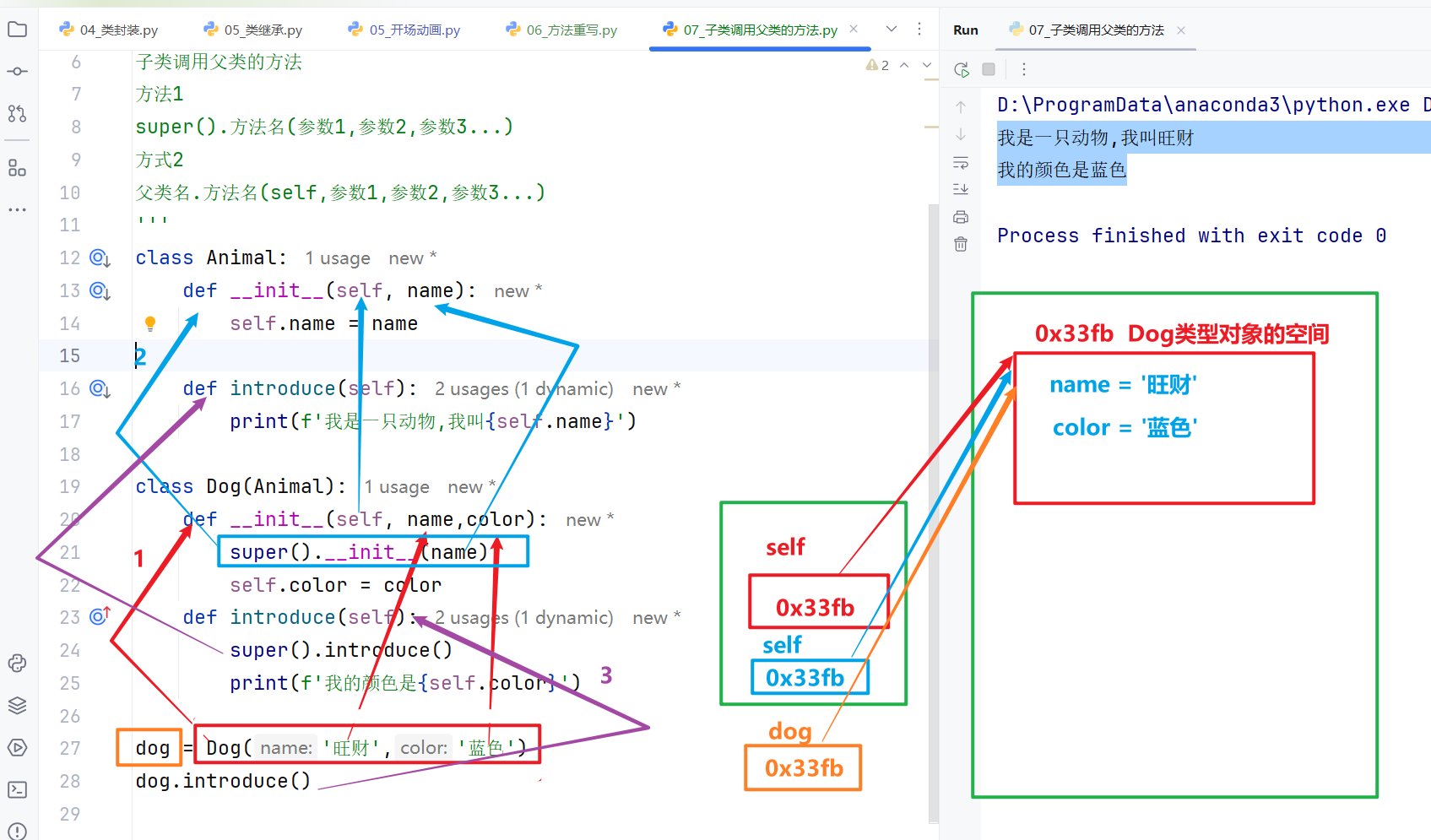
Task: Click the '1 usage' hint beside class Animal
Action: pyautogui.click(x=338, y=258)
